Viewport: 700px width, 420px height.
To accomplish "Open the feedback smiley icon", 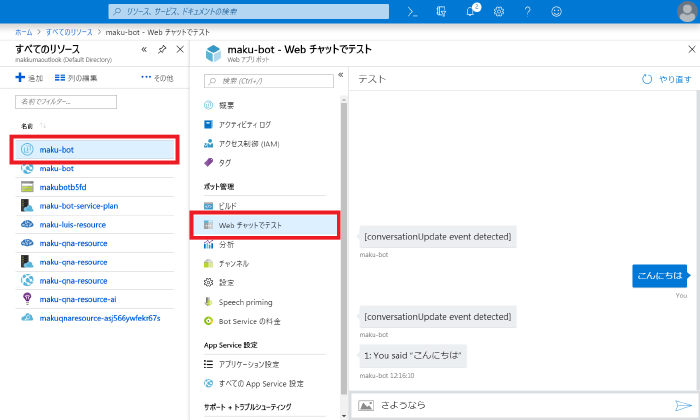I will 556,11.
